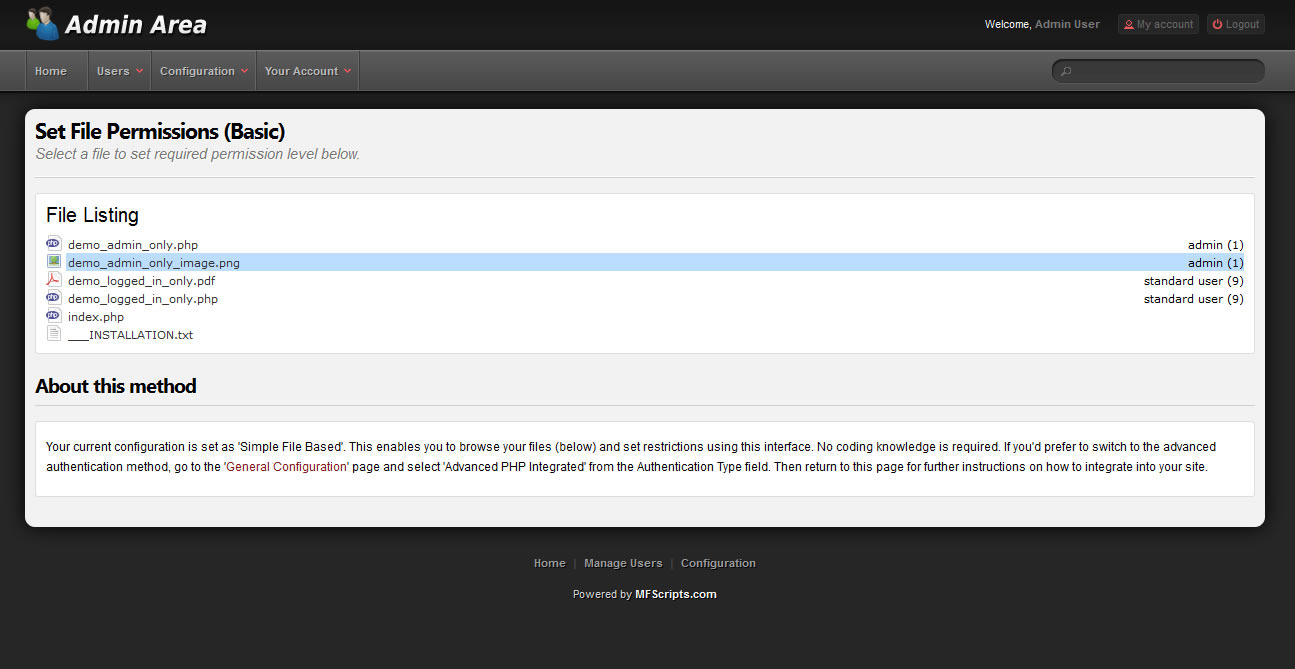This screenshot has height=669, width=1295.
Task: Expand the Configuration menu dropdown arrow
Action: coord(244,71)
